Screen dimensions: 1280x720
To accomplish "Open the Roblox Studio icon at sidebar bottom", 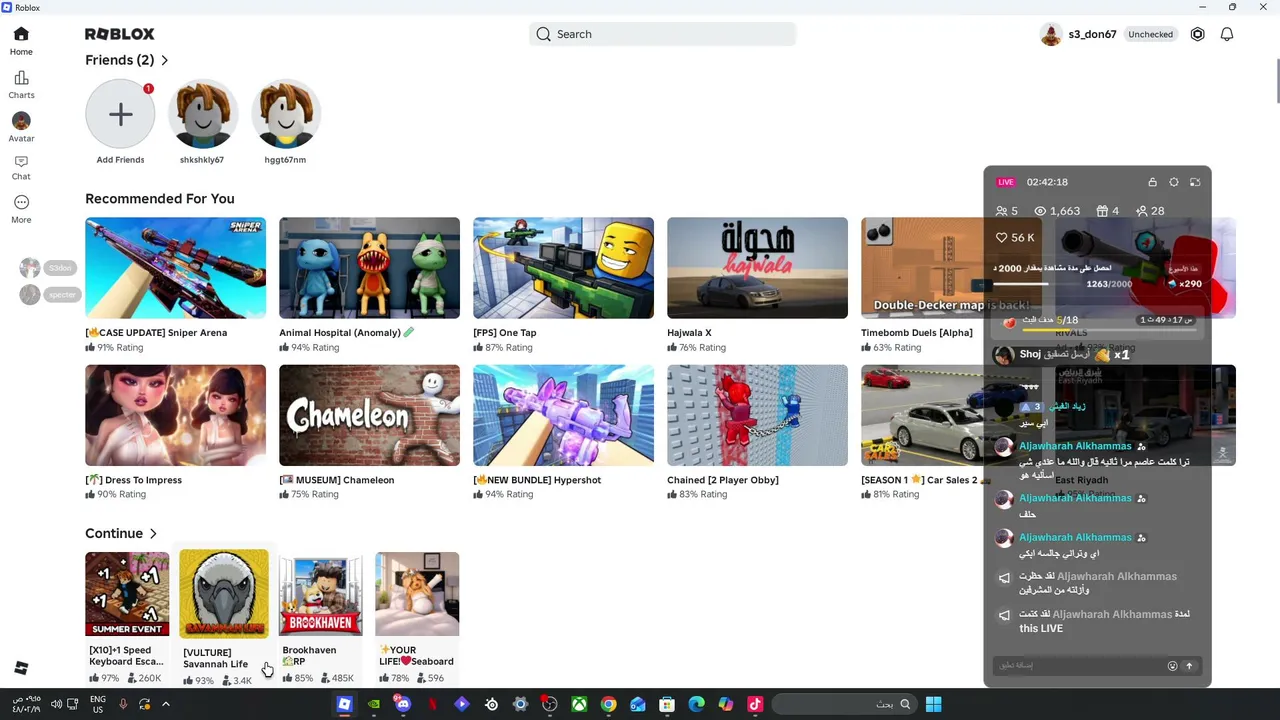I will coord(21,668).
